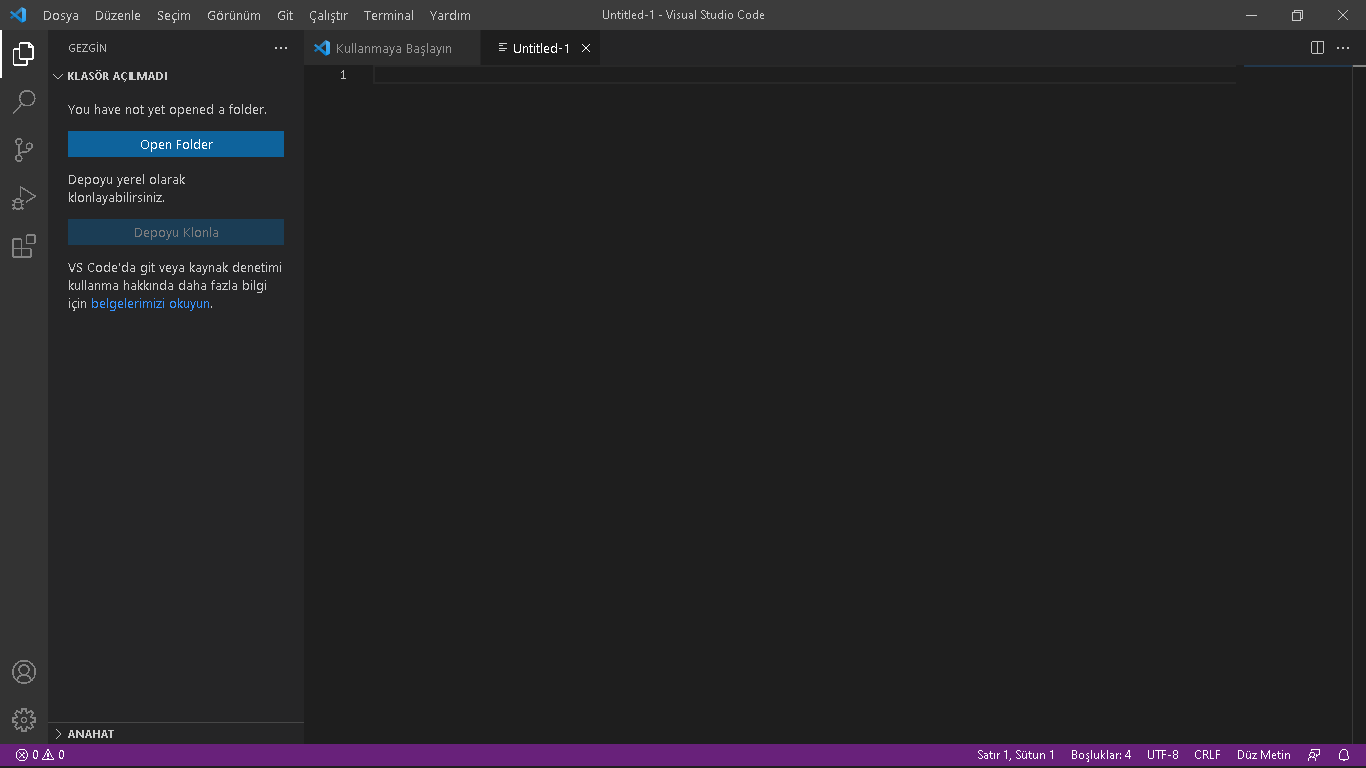Viewport: 1366px width, 768px height.
Task: Click the Open Folder button
Action: (x=176, y=144)
